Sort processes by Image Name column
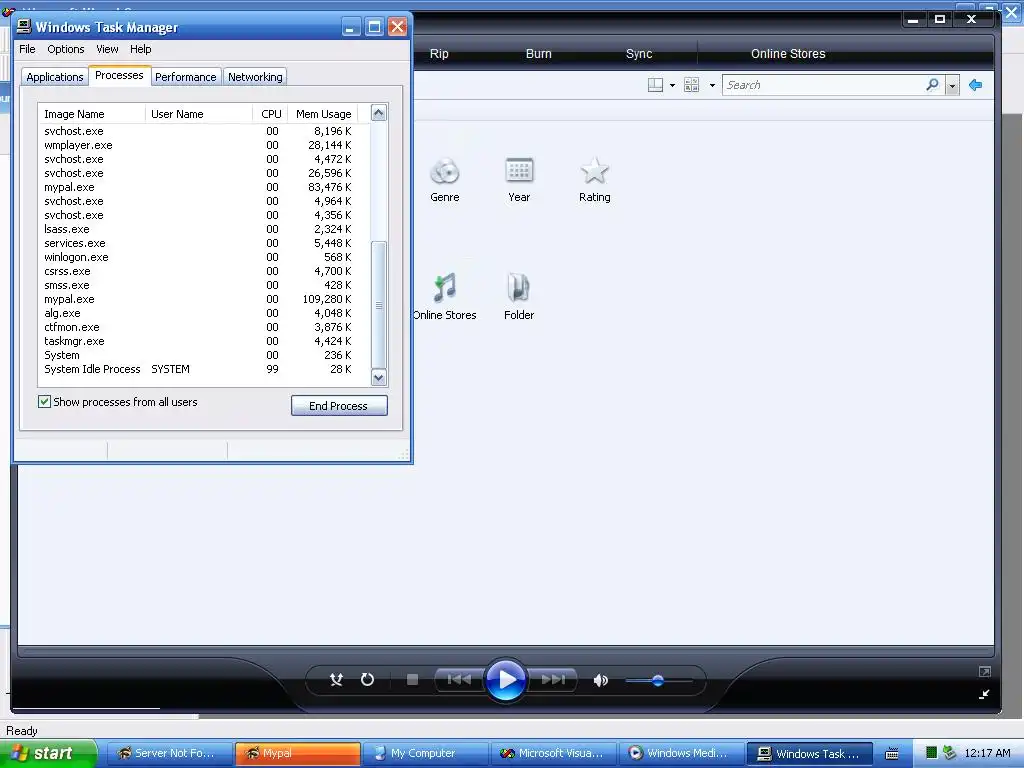1024x768 pixels. (91, 114)
